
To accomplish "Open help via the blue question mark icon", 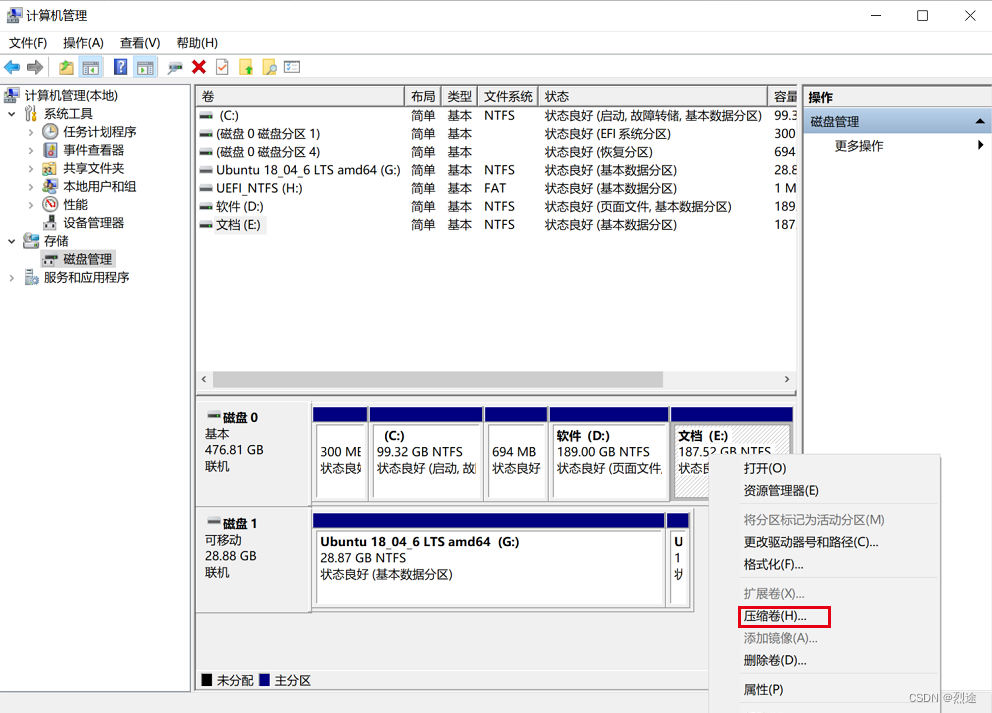I will pyautogui.click(x=119, y=66).
